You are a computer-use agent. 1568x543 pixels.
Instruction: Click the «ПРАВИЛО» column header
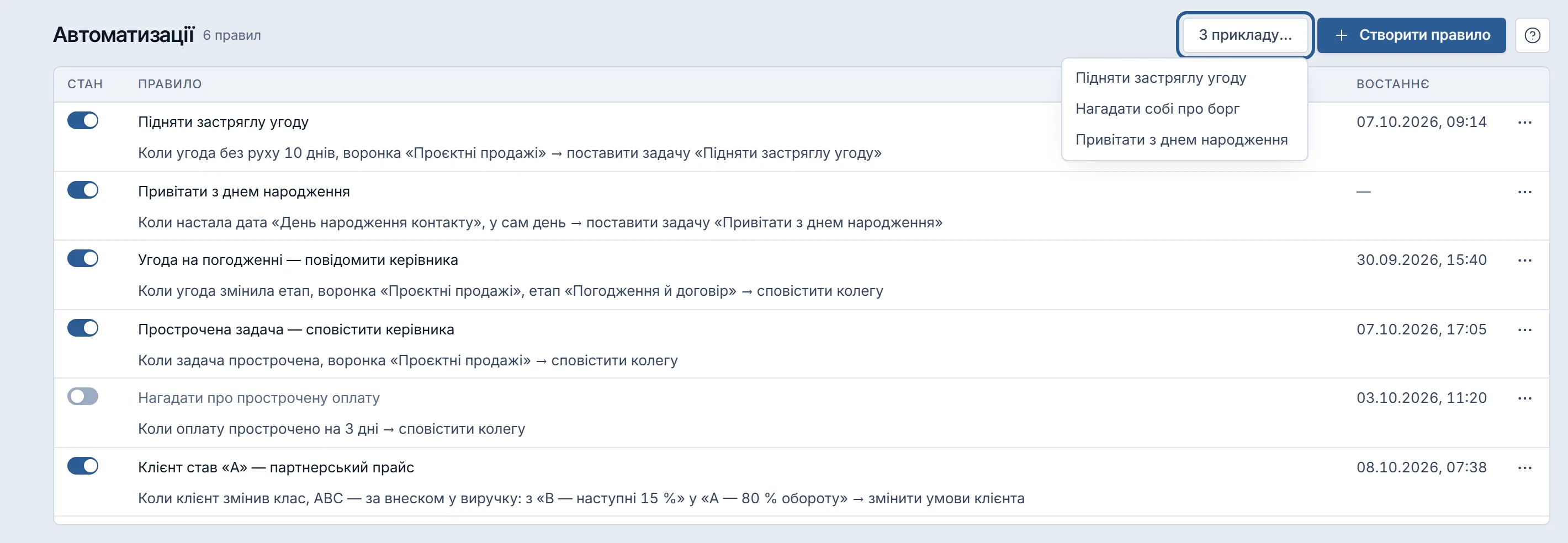170,84
